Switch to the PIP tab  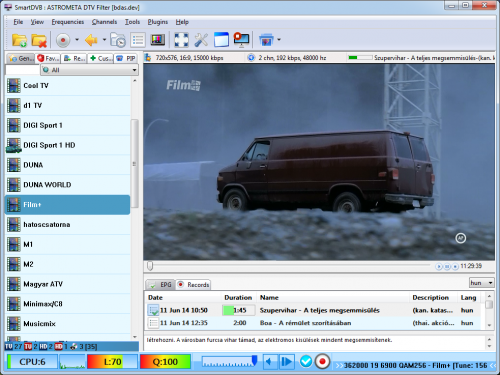[x=126, y=58]
